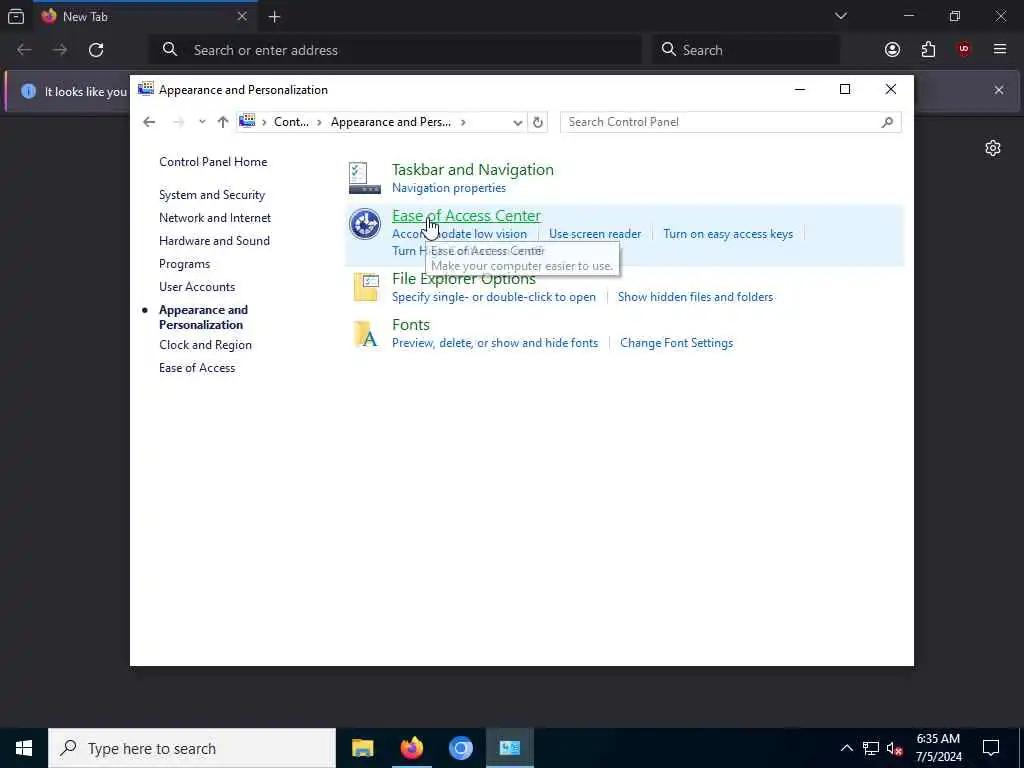Open User Accounts category
1024x768 pixels.
click(x=197, y=287)
